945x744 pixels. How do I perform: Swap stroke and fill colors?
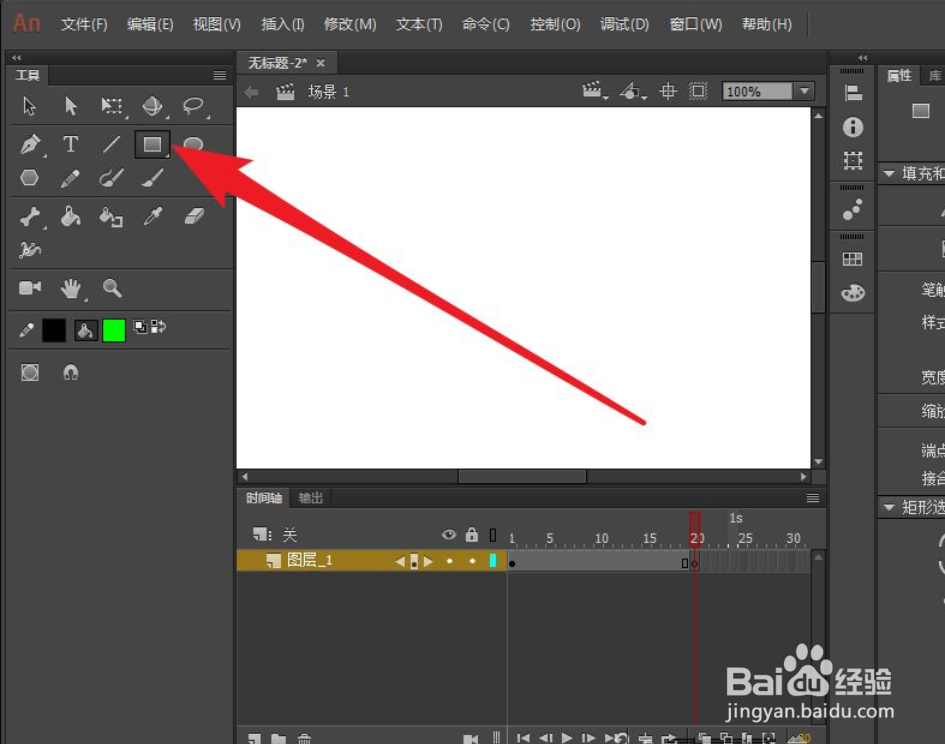coord(159,327)
